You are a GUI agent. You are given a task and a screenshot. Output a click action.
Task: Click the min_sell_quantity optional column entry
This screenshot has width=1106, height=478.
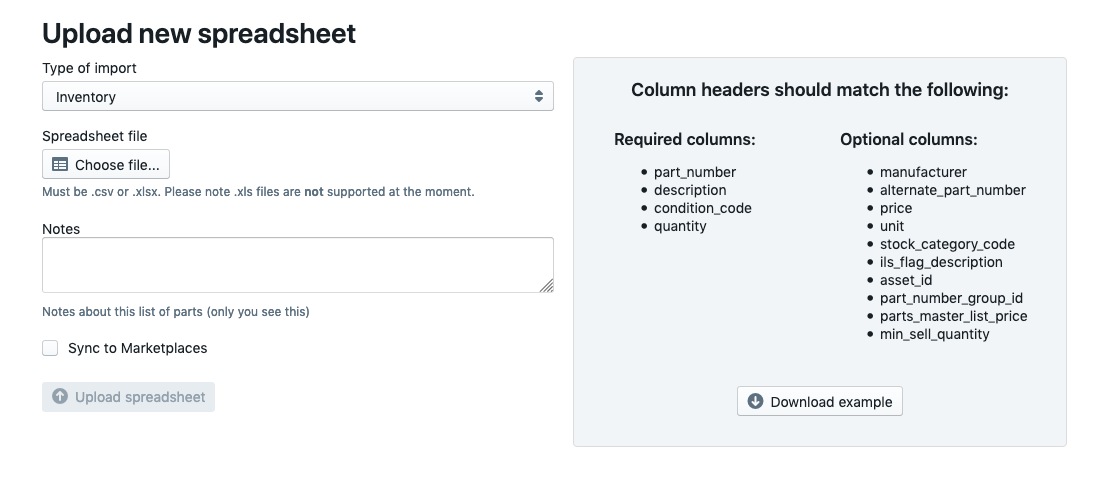coord(934,334)
